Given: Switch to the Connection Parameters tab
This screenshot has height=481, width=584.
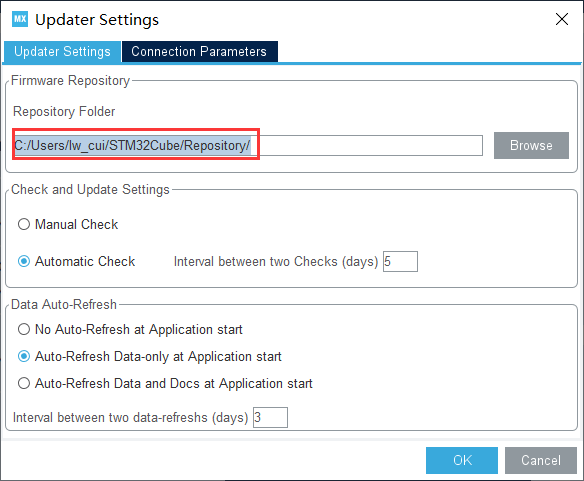Looking at the screenshot, I should 199,51.
